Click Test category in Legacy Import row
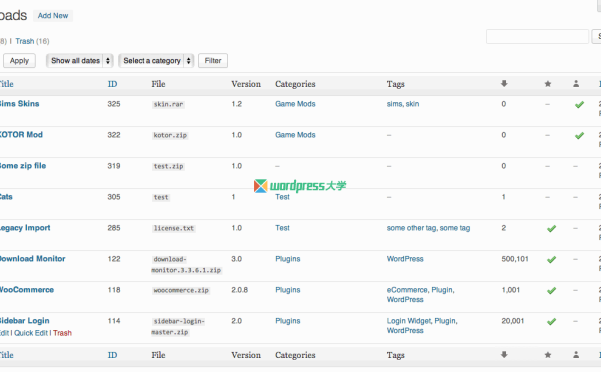Screen dimensions: 601x372 pyautogui.click(x=282, y=228)
